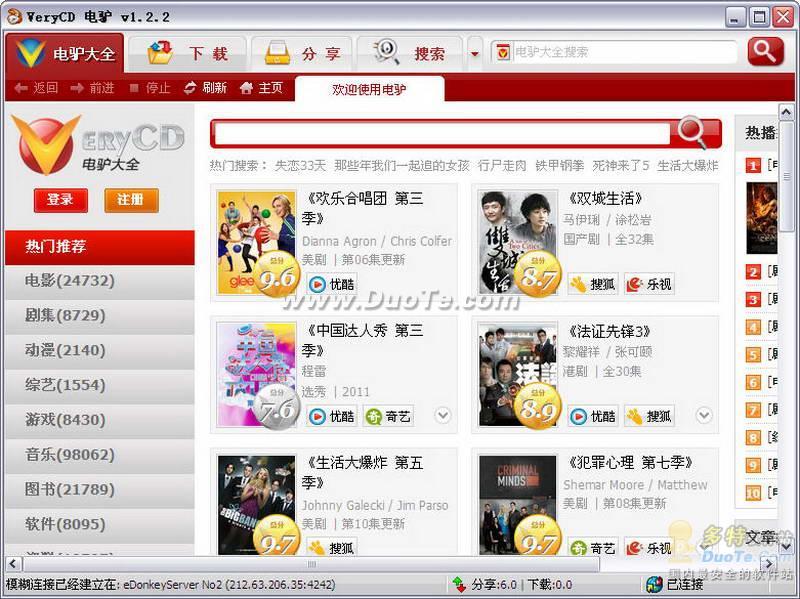Select the 欢迎使用电驴 page tab
This screenshot has width=800, height=599.
(369, 89)
